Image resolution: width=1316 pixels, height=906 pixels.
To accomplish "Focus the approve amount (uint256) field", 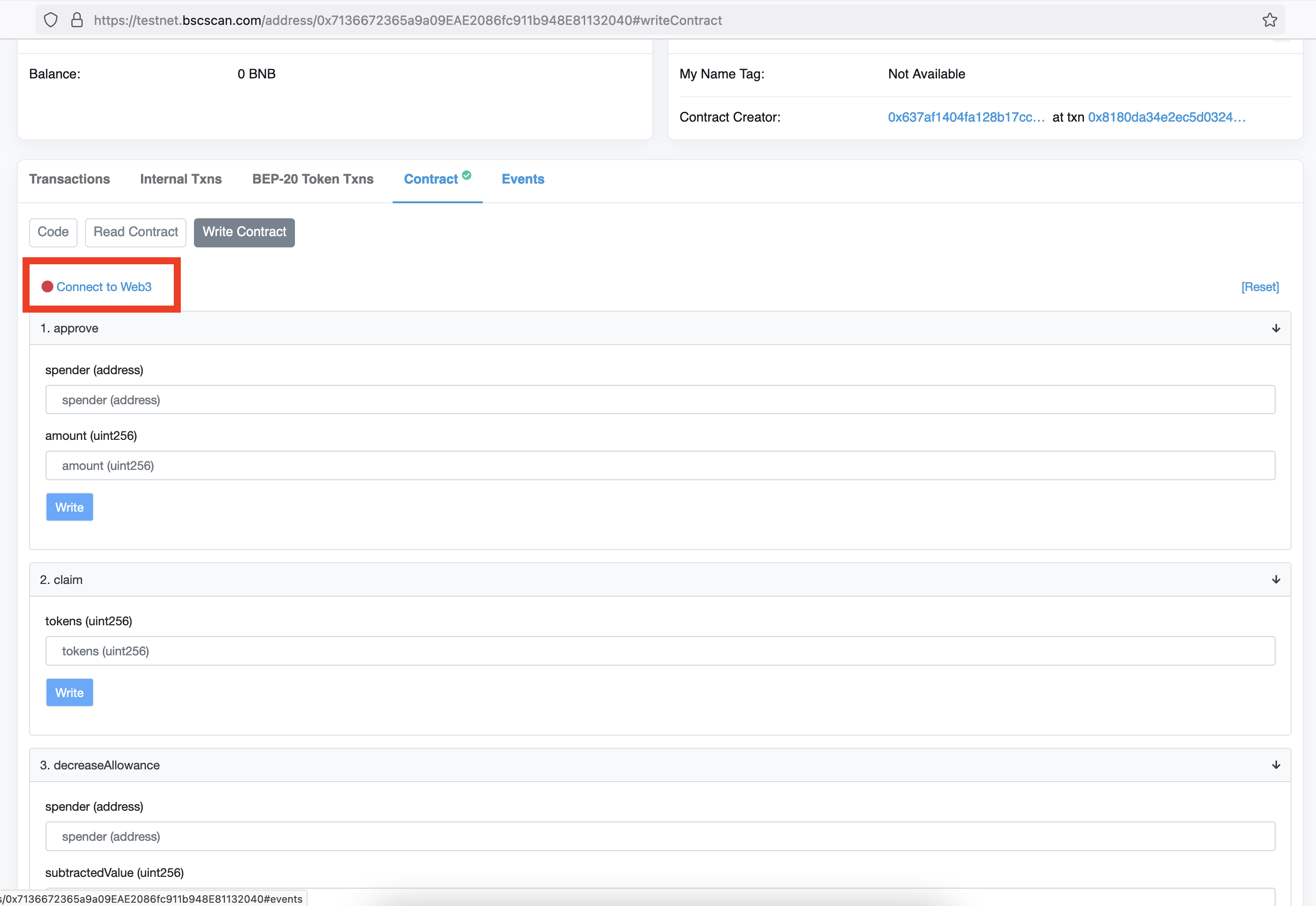I will pos(660,466).
